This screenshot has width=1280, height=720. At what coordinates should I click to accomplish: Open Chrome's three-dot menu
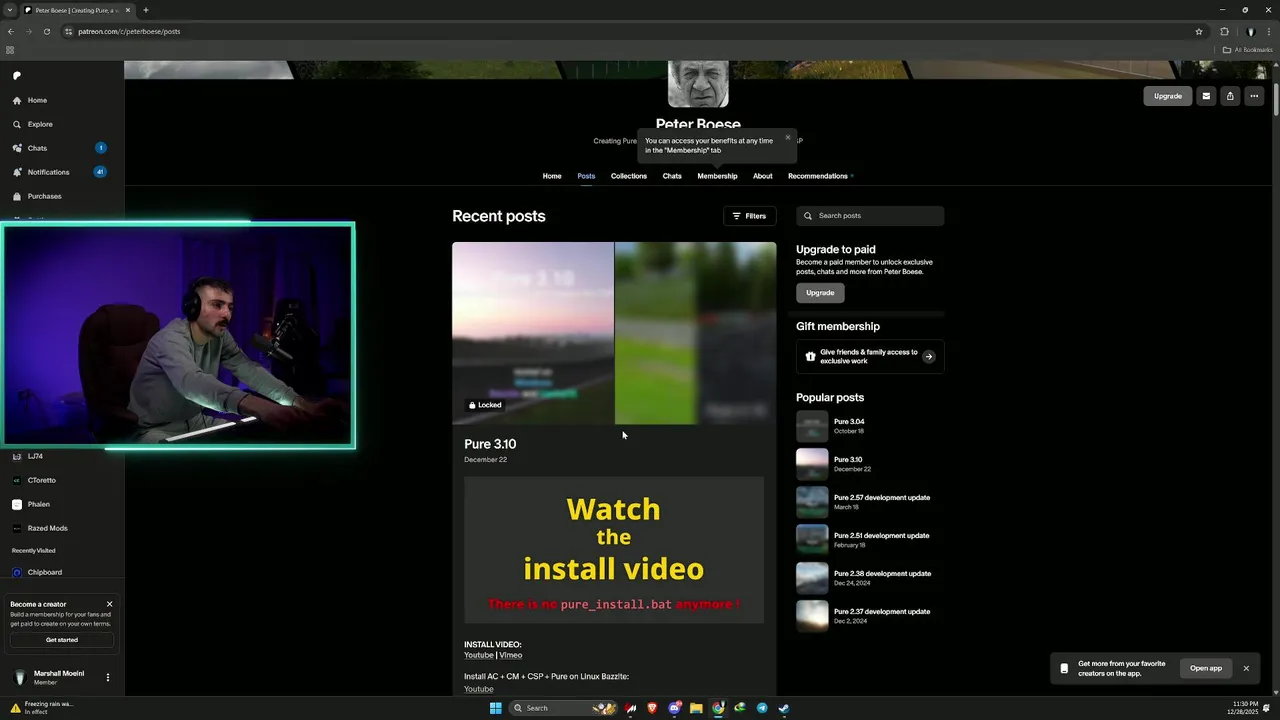[1268, 31]
